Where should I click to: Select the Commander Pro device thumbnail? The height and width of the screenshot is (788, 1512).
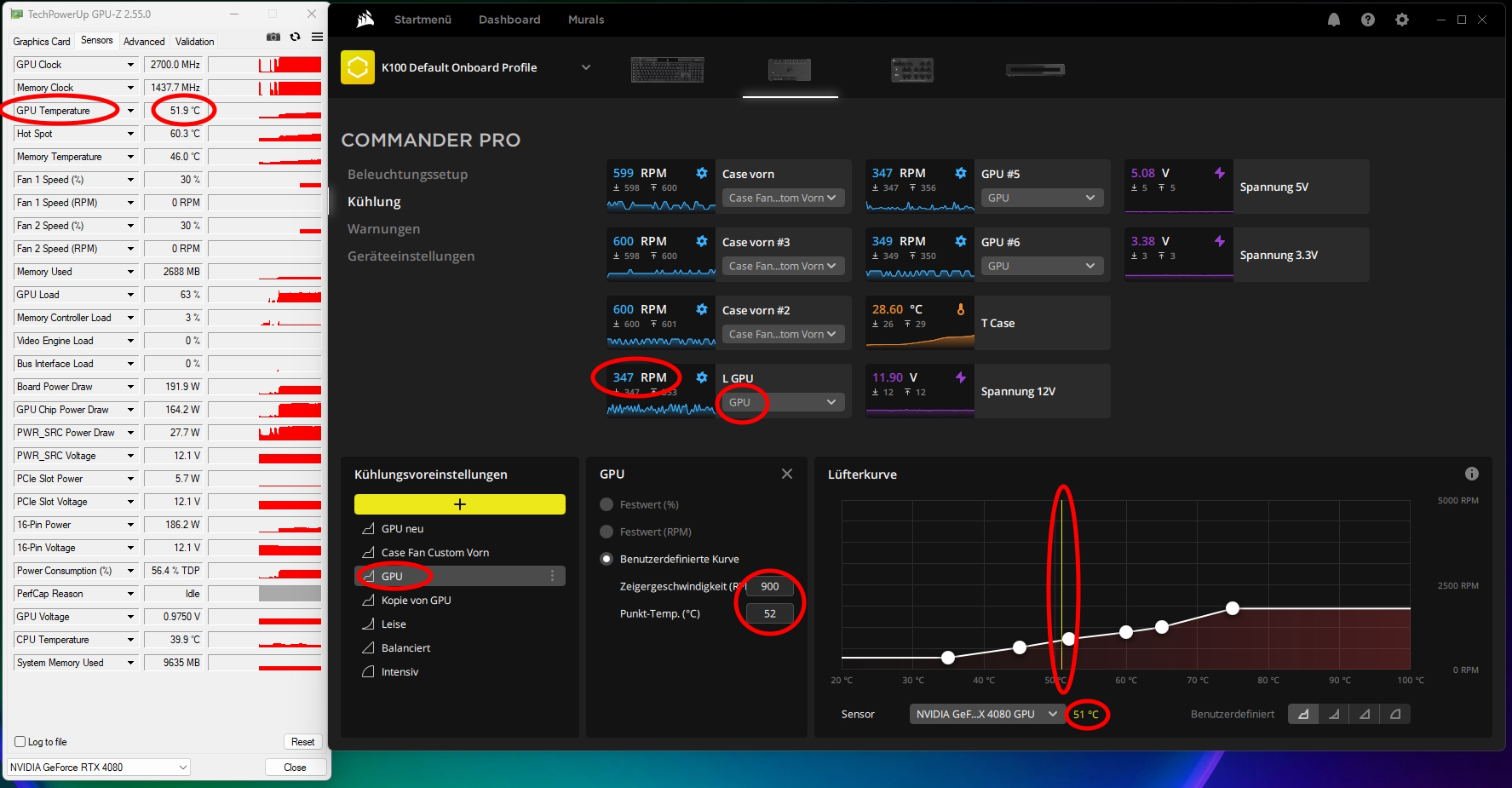pos(789,70)
